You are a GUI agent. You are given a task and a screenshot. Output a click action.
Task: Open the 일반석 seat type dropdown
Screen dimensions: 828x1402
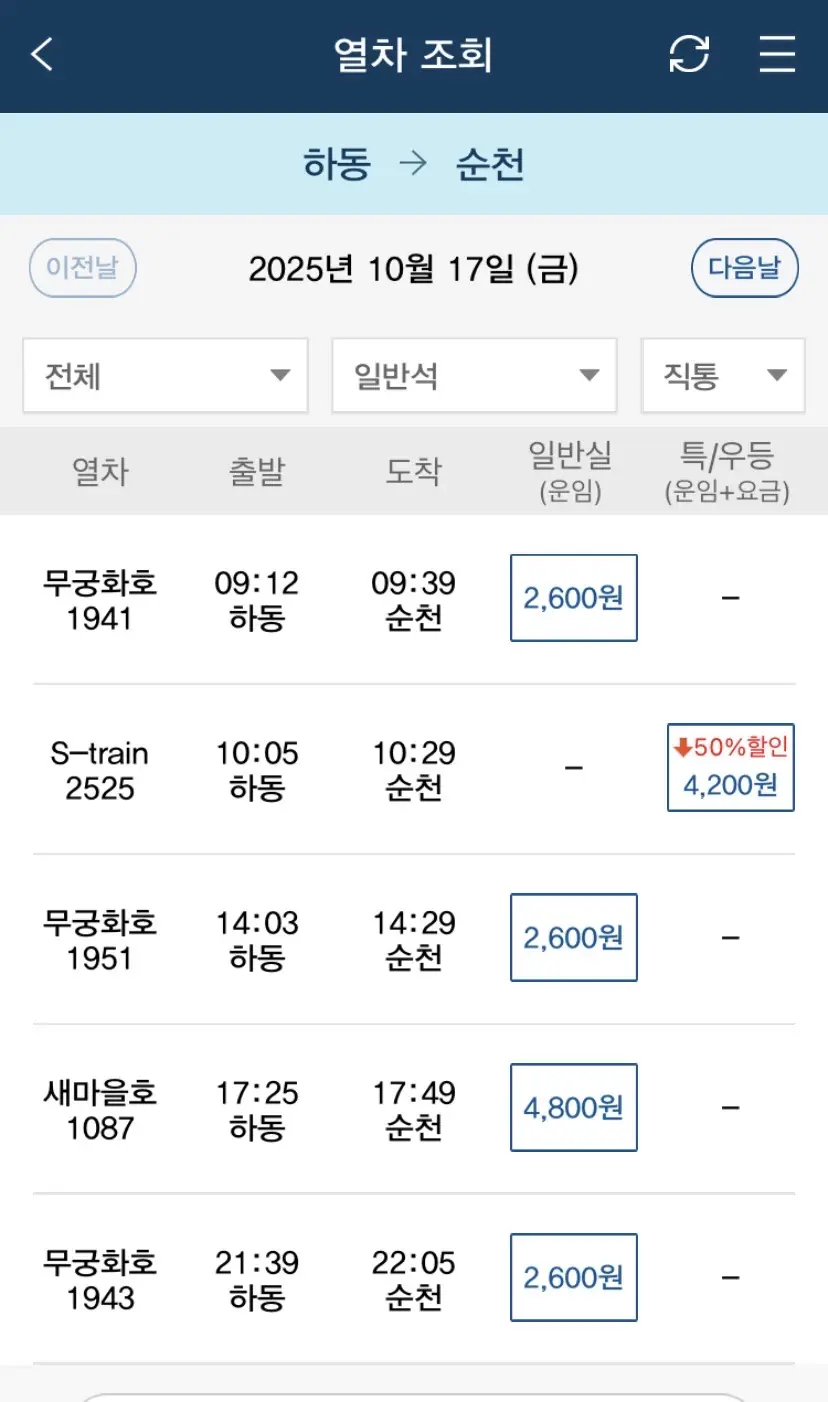pyautogui.click(x=474, y=376)
